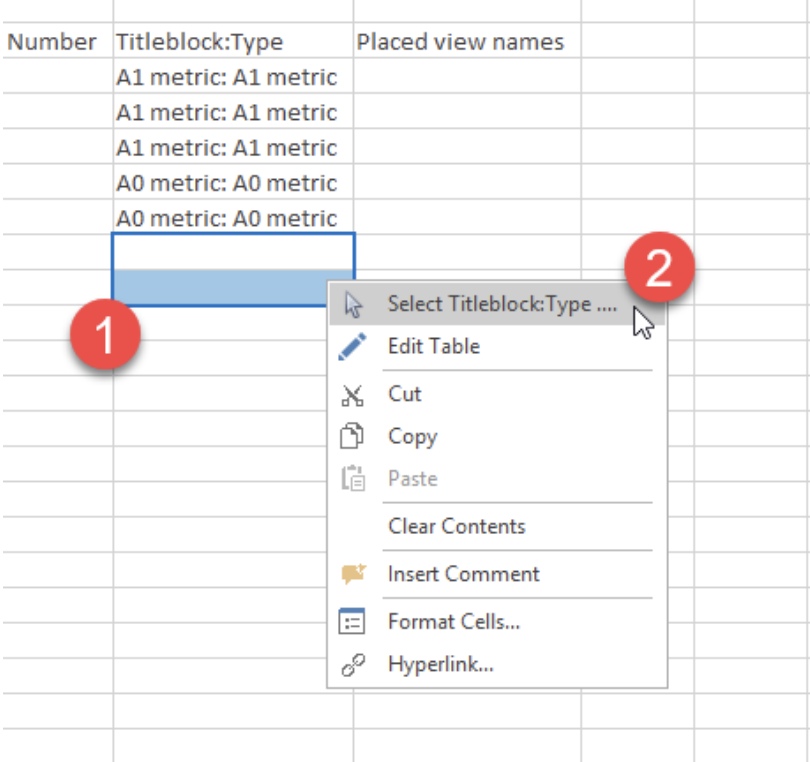
Task: Click the chain link Hyperlink icon
Action: 353,664
